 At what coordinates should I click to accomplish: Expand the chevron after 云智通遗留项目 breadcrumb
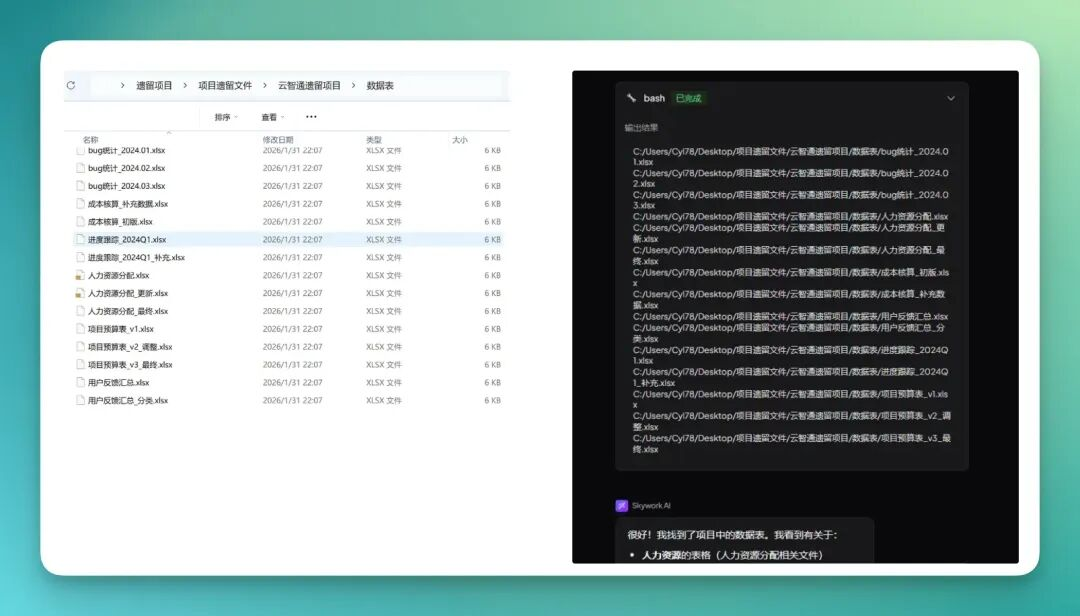tap(354, 86)
